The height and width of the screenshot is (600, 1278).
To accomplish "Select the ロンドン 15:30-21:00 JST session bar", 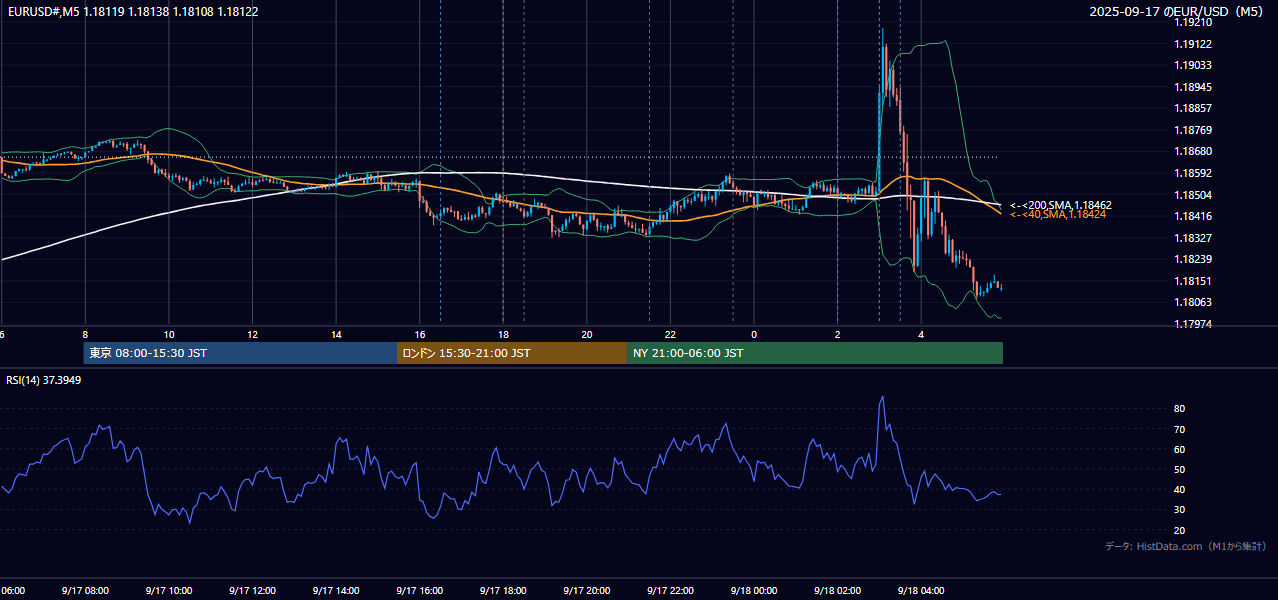I will coord(512,353).
